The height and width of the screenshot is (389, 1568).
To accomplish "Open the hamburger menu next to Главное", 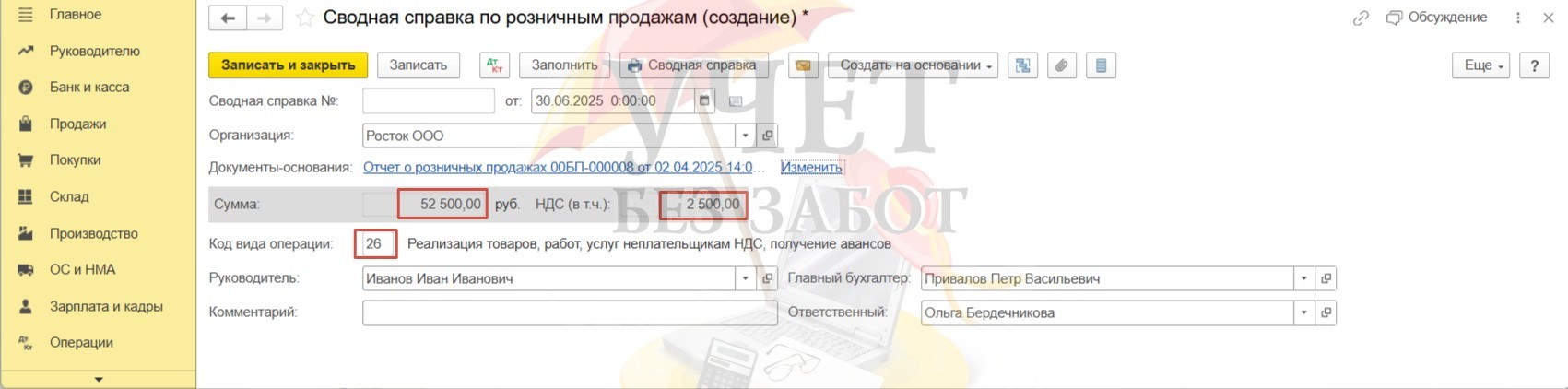I will [26, 15].
